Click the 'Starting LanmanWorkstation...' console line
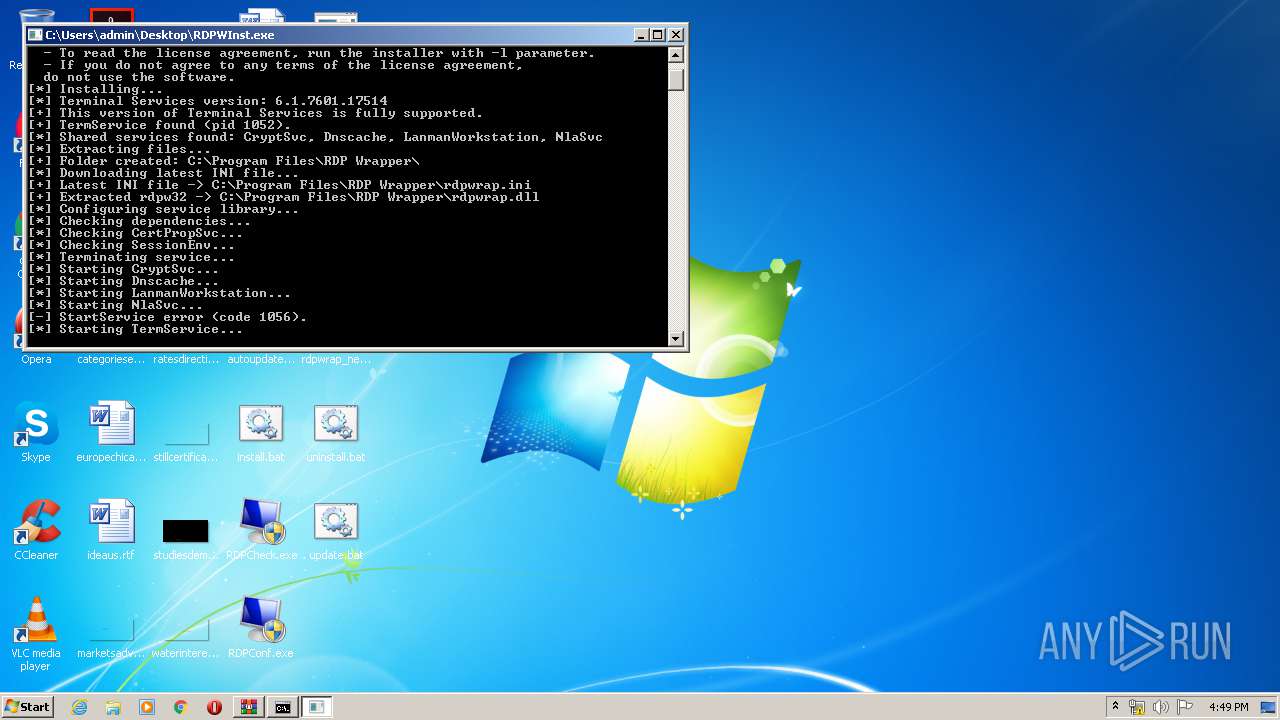The height and width of the screenshot is (720, 1280). (x=159, y=293)
